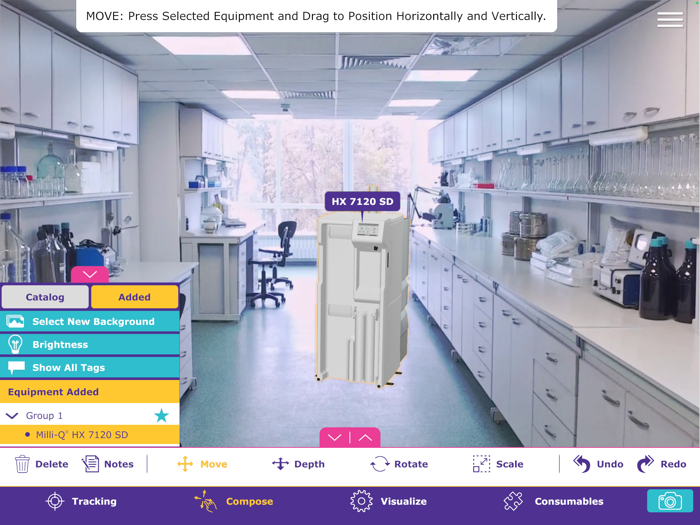Switch to the Catalog tab
700x525 pixels.
coord(45,297)
